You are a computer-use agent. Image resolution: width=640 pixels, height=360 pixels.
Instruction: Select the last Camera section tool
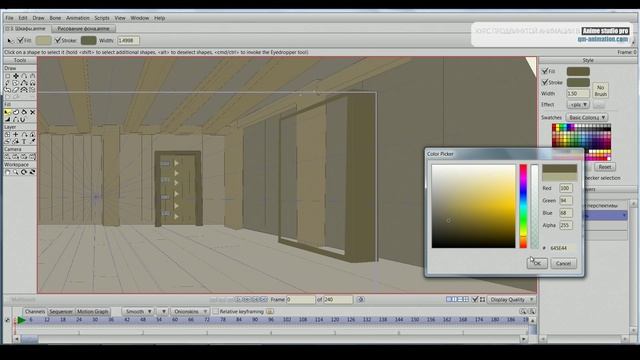pos(32,156)
